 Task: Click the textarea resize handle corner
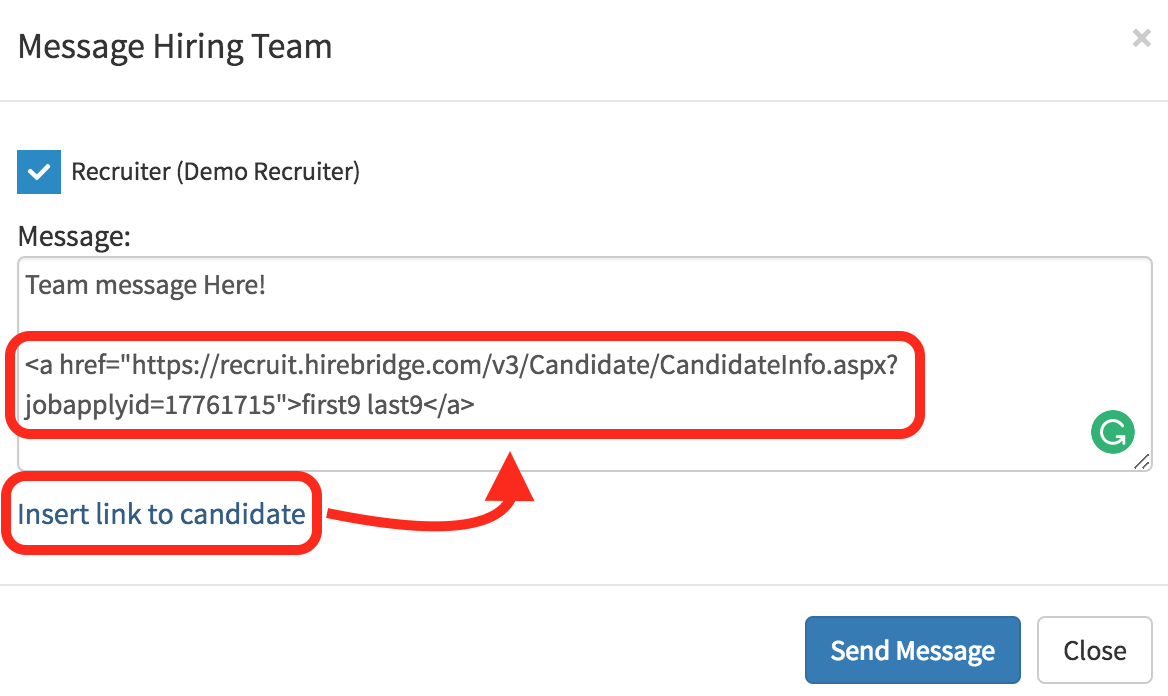tap(1141, 461)
